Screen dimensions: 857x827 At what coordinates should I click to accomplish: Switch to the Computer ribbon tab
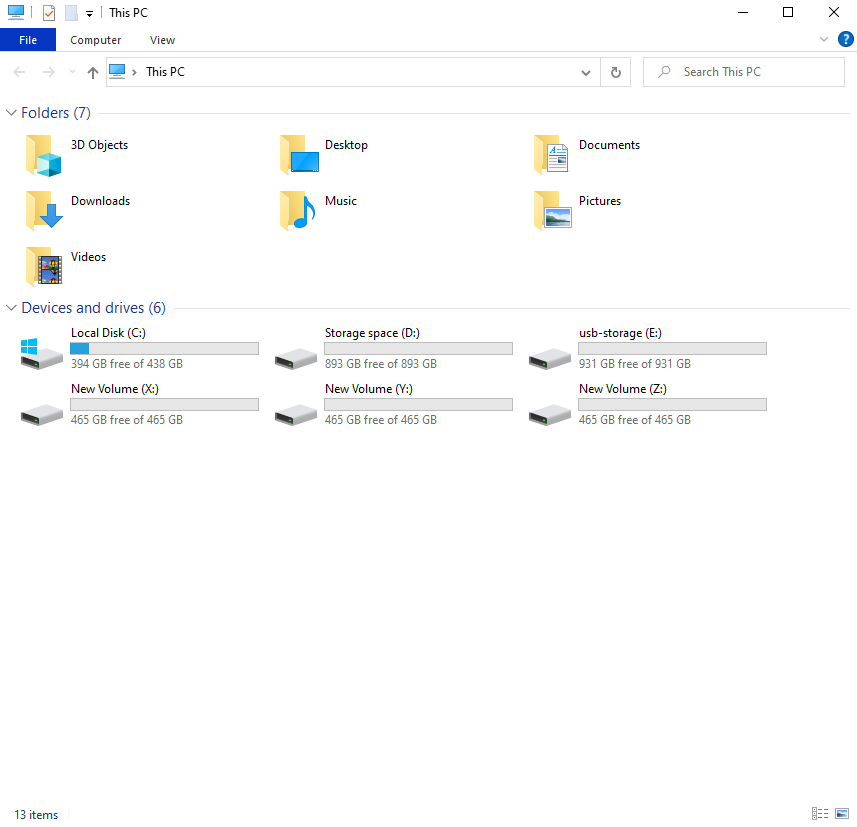coord(95,40)
